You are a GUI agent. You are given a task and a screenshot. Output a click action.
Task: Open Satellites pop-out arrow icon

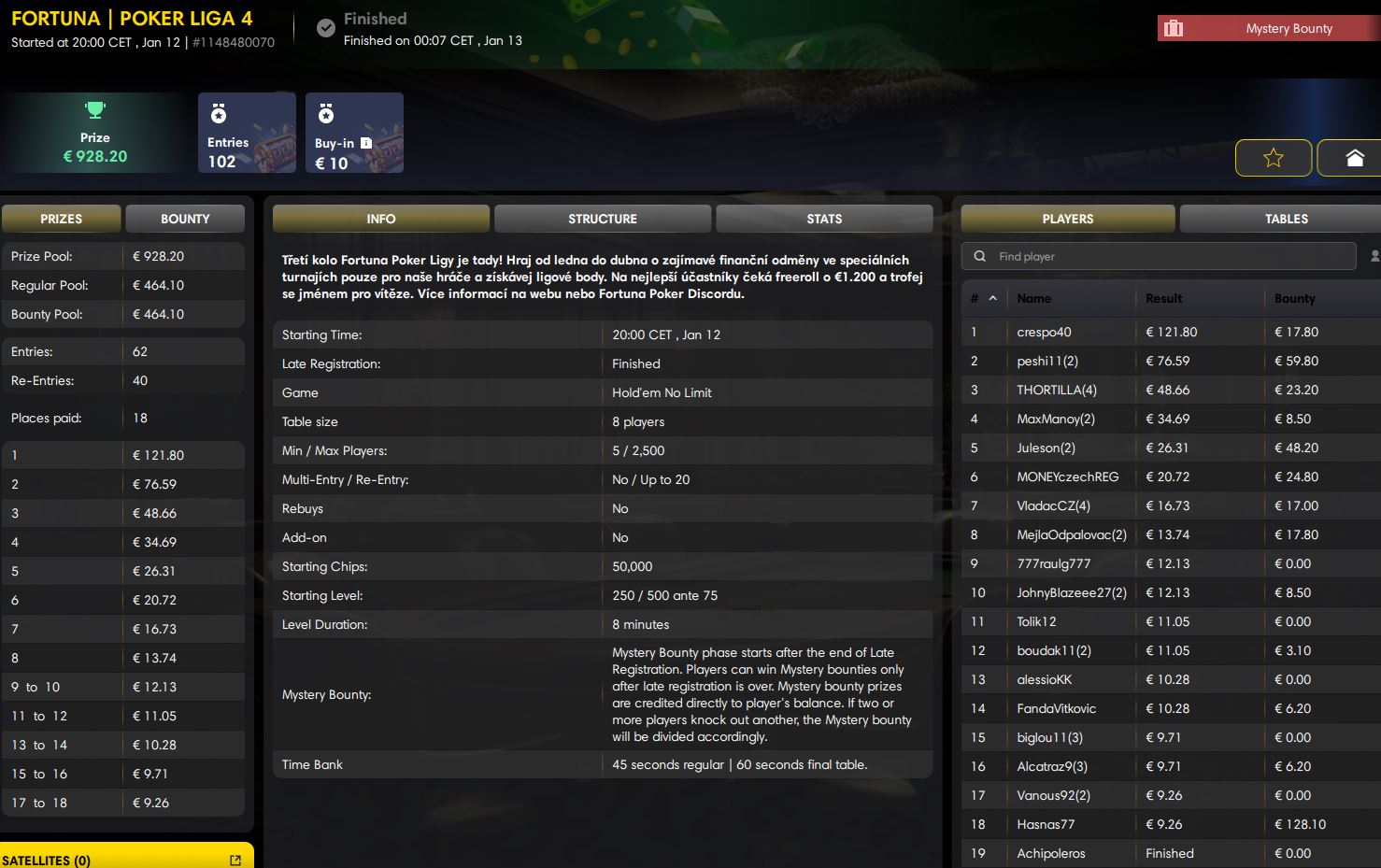click(x=235, y=860)
